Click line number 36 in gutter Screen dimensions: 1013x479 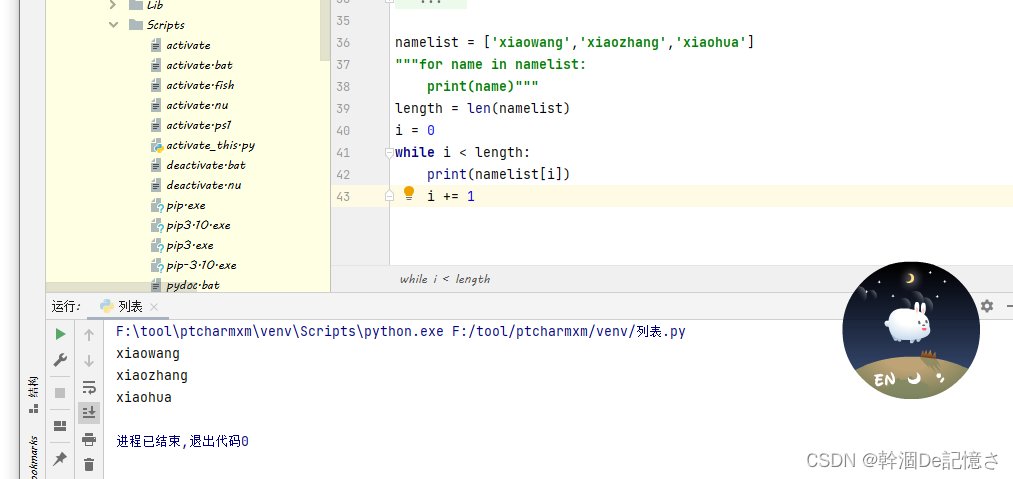pyautogui.click(x=343, y=43)
